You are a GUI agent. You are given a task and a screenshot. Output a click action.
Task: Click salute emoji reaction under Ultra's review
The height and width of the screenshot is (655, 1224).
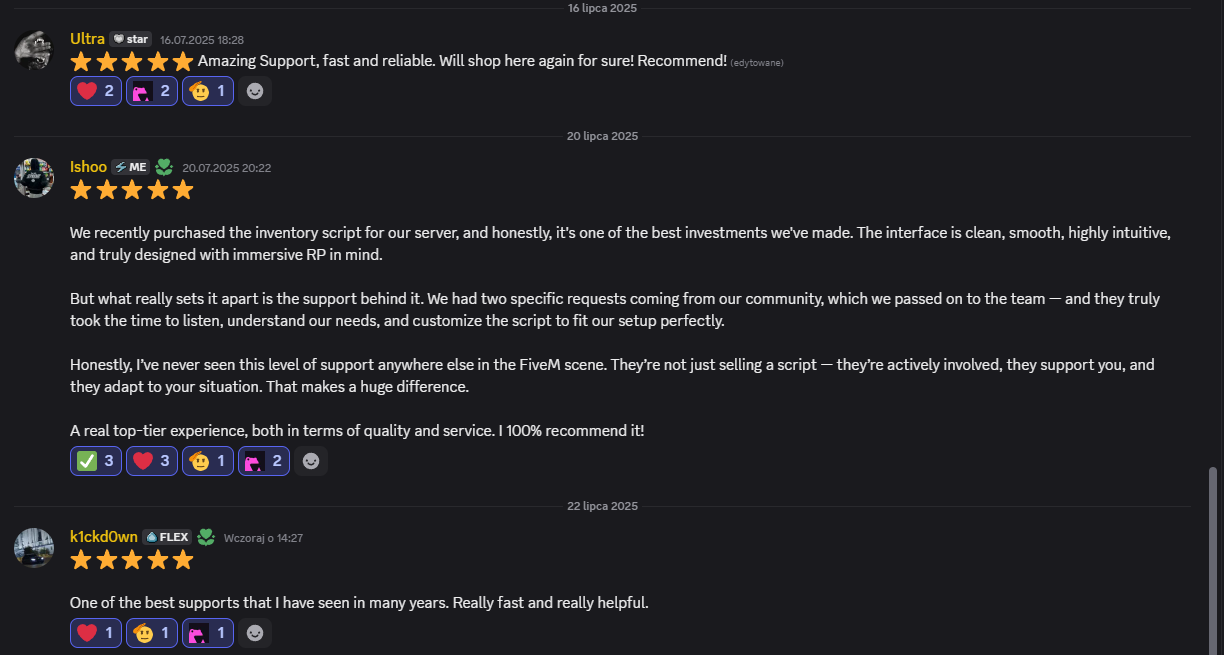click(208, 91)
